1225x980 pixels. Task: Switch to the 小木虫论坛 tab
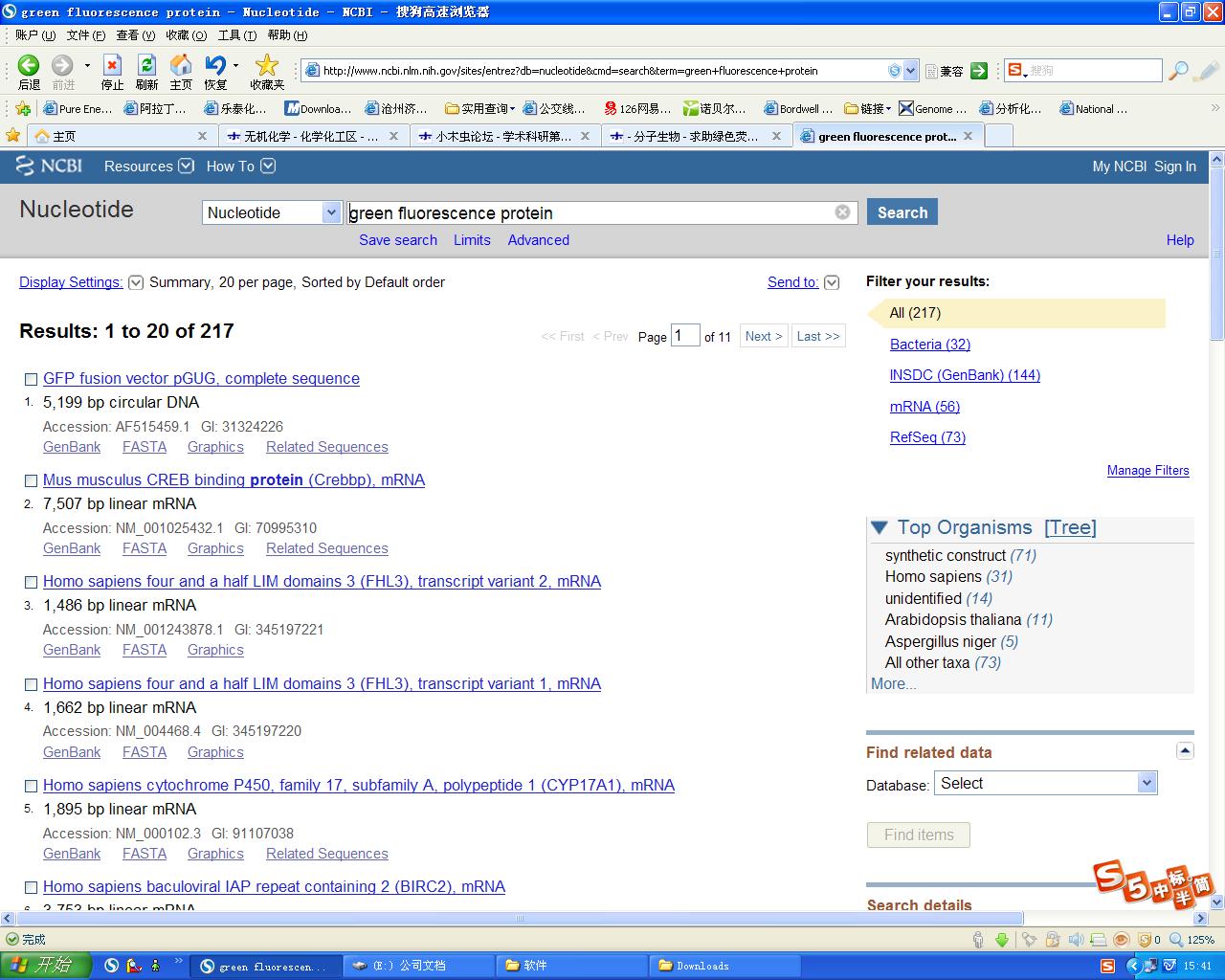click(x=505, y=136)
